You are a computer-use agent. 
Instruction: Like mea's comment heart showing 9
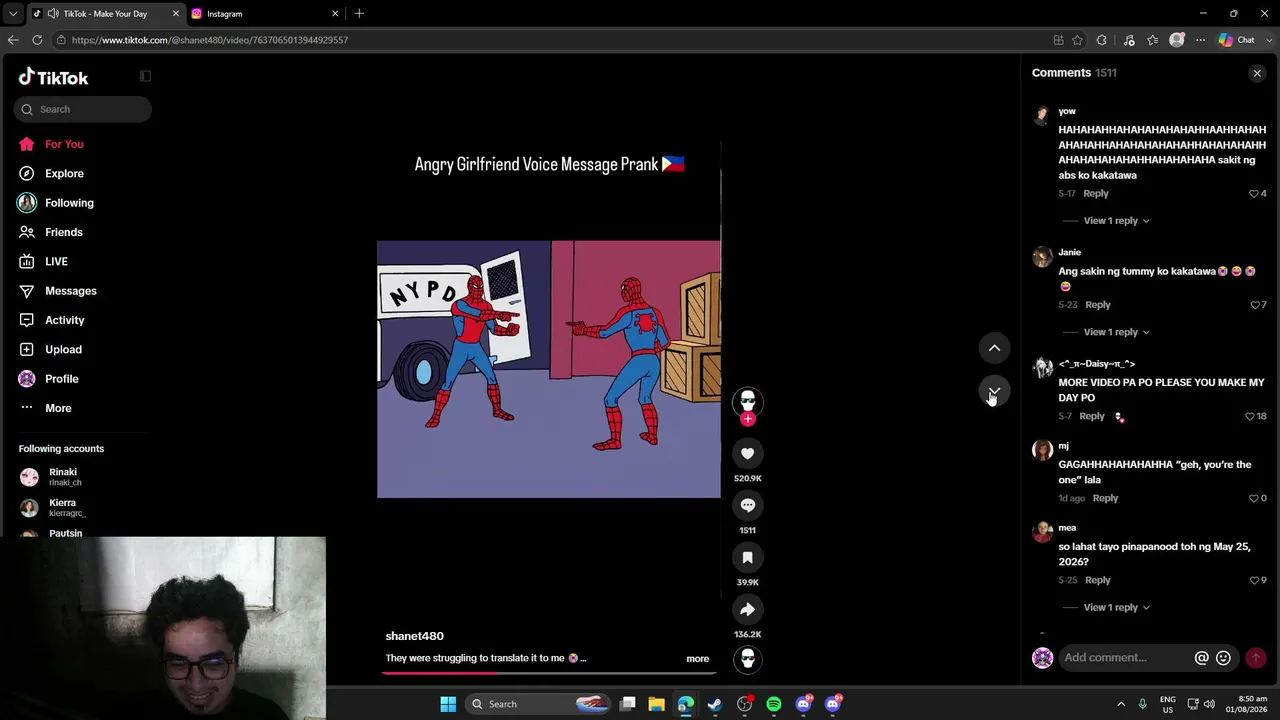[1254, 580]
